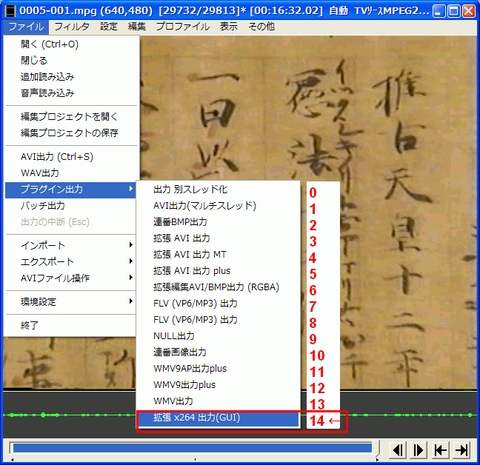Jump to selection start frame
Image resolution: width=480 pixels, height=465 pixels.
tap(441, 450)
